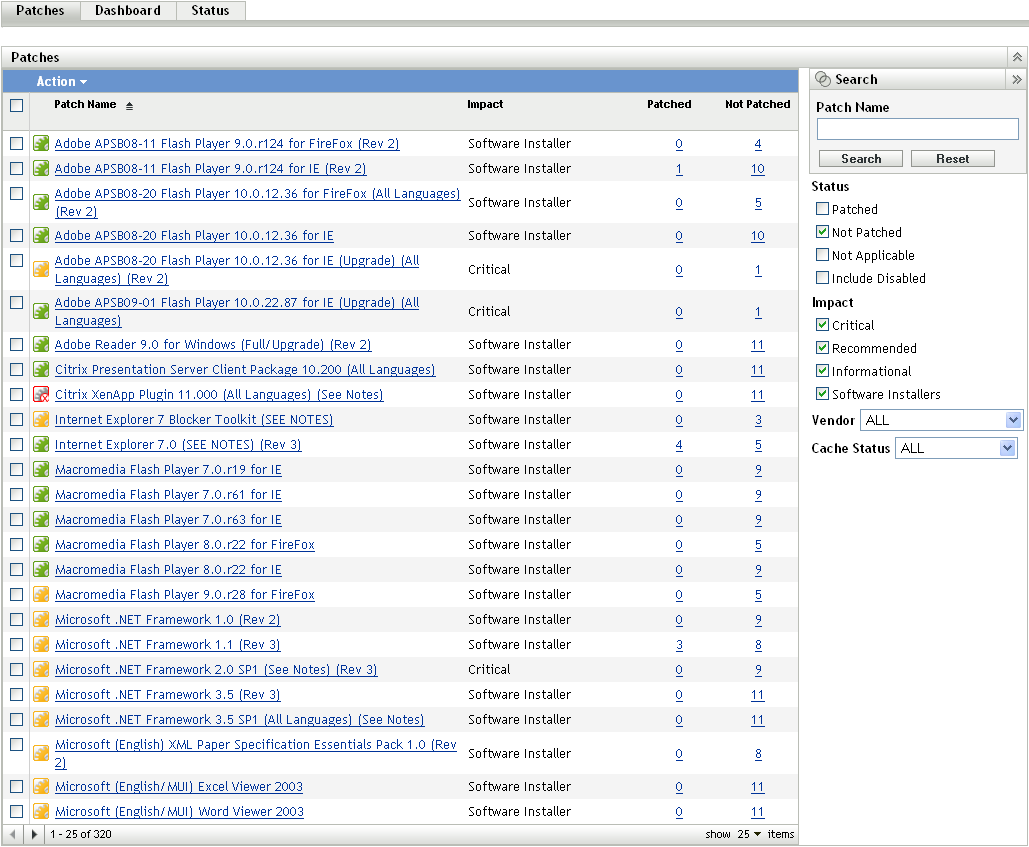Uncheck the Critical impact filter

pos(822,325)
